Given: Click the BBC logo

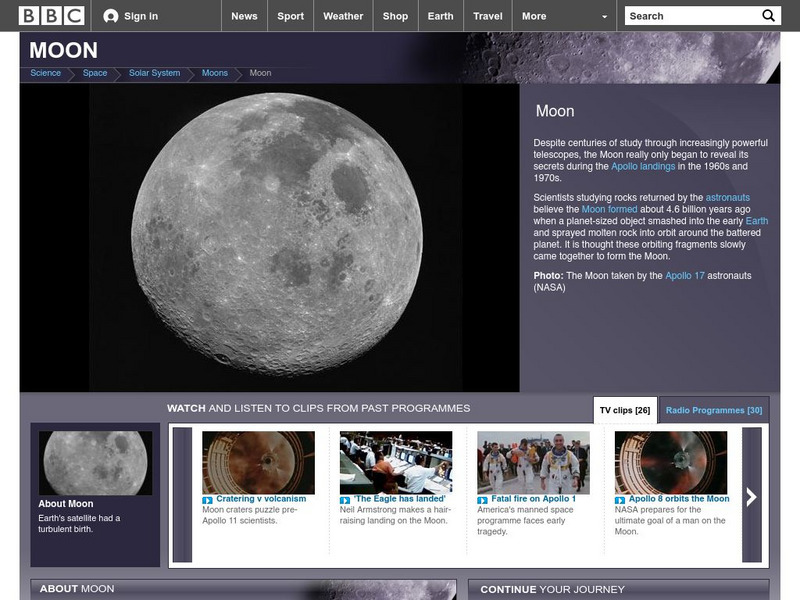Looking at the screenshot, I should (x=46, y=16).
